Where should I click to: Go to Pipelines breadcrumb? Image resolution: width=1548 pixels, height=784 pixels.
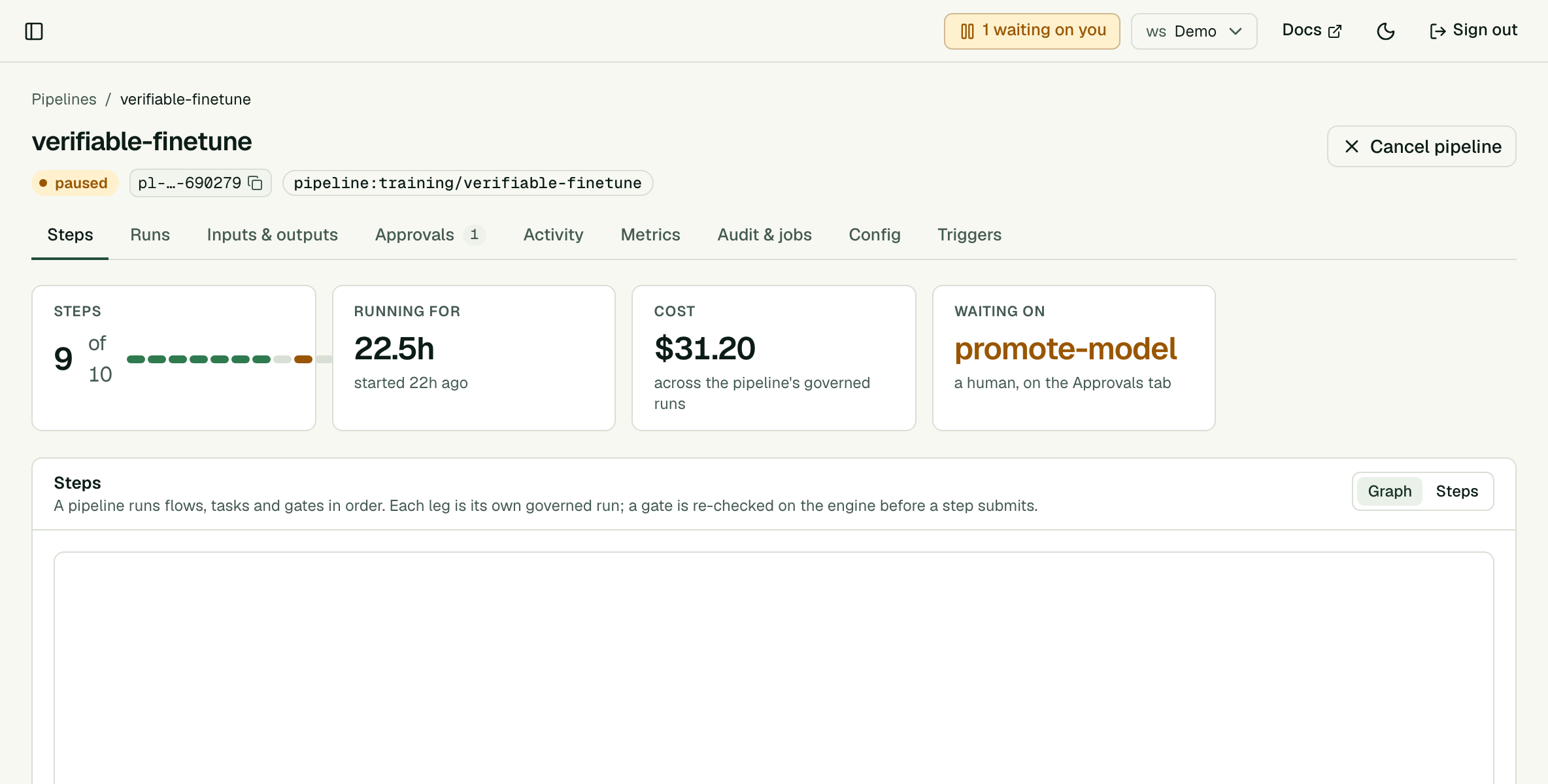click(x=64, y=99)
